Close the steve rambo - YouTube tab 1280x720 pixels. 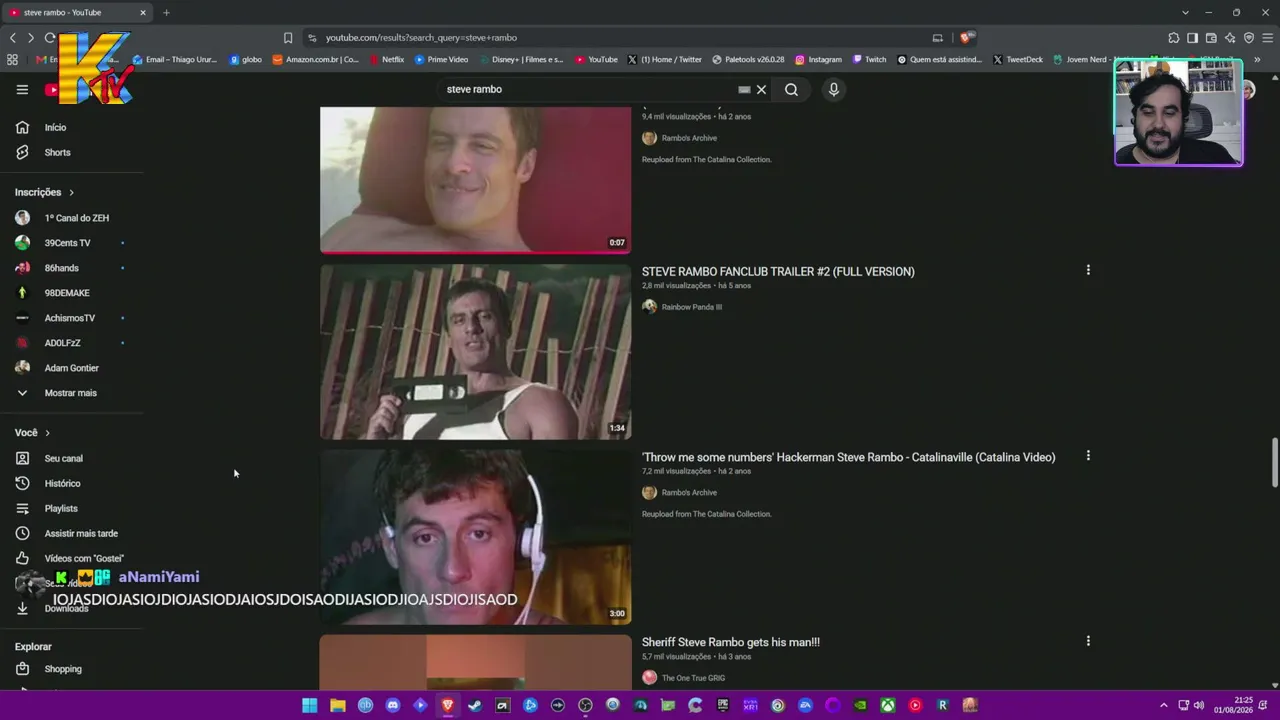143,13
